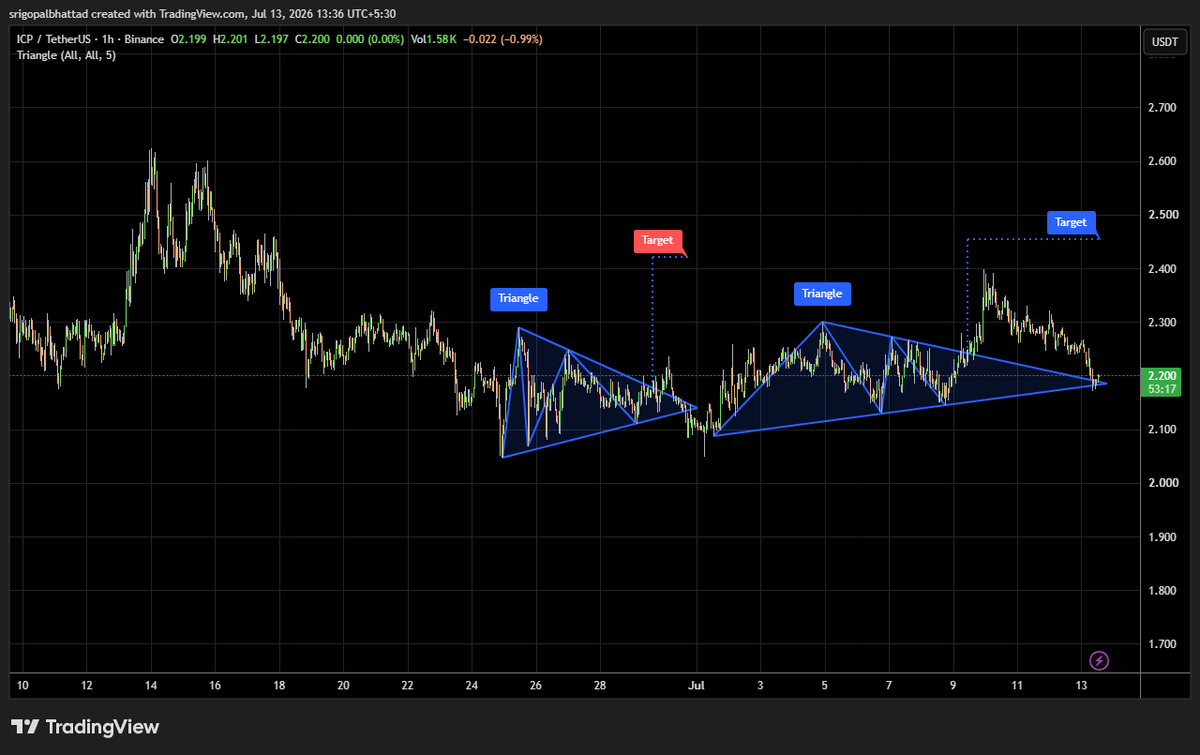Click the 2.700 price axis label

click(x=1161, y=107)
